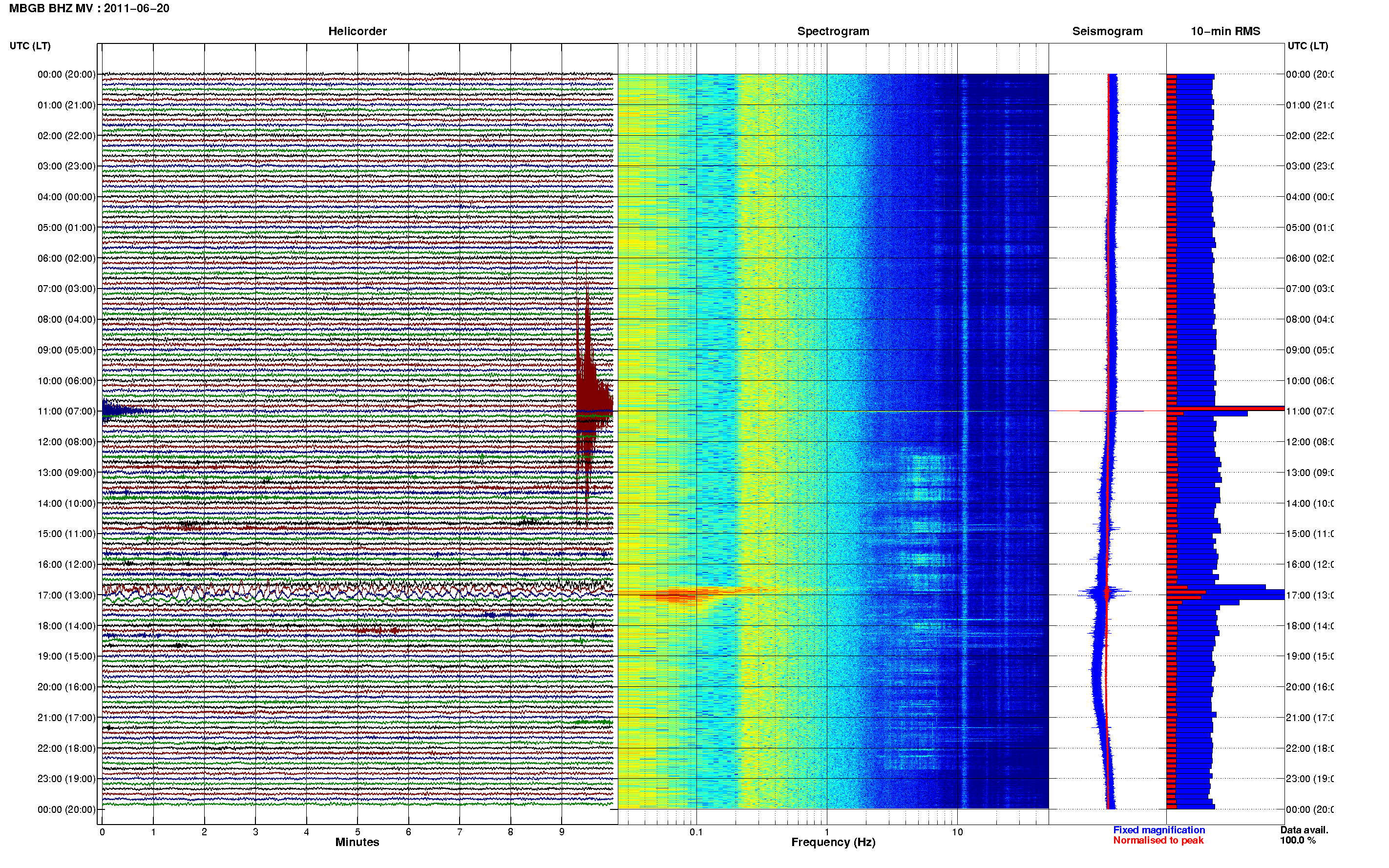Click the left 07:00 (03:00) time label

coord(66,288)
